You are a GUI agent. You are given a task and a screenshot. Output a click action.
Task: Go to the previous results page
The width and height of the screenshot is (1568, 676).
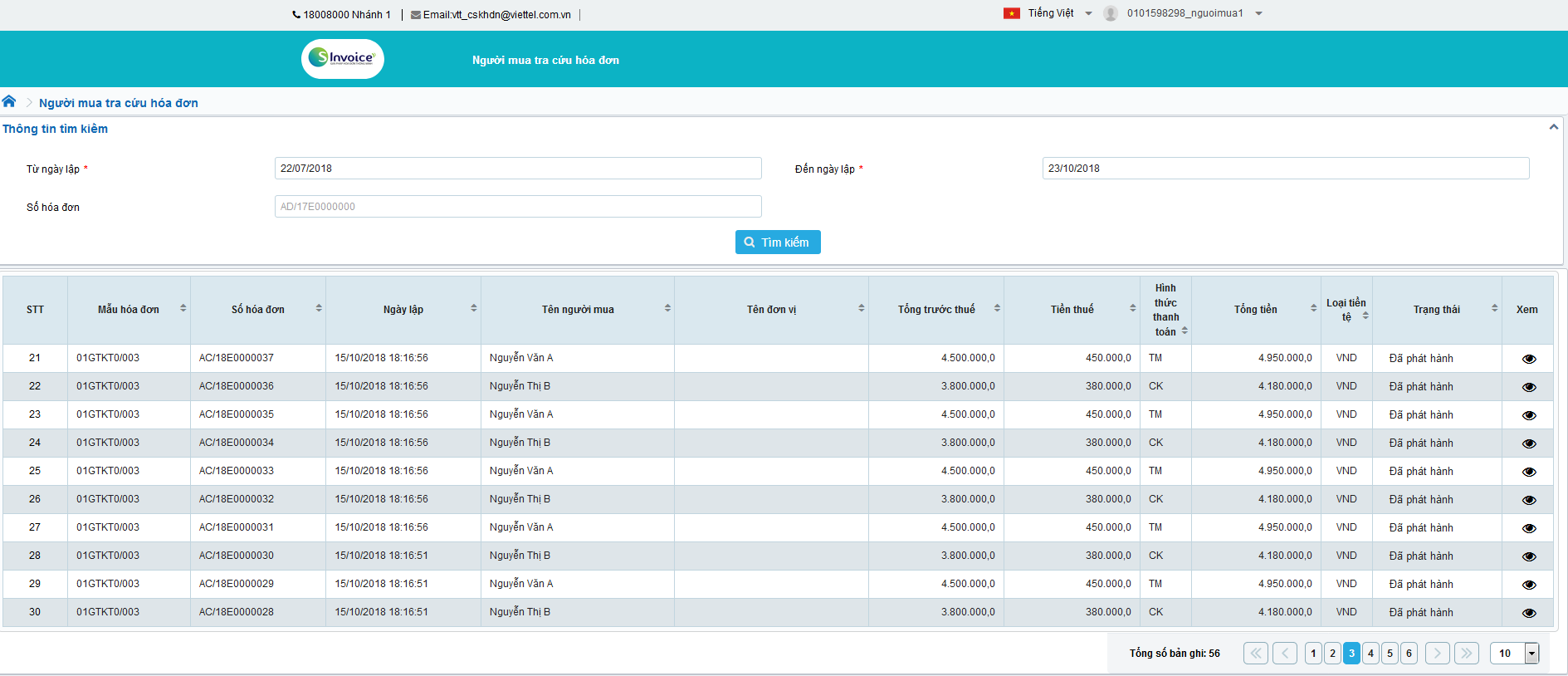(x=1284, y=654)
